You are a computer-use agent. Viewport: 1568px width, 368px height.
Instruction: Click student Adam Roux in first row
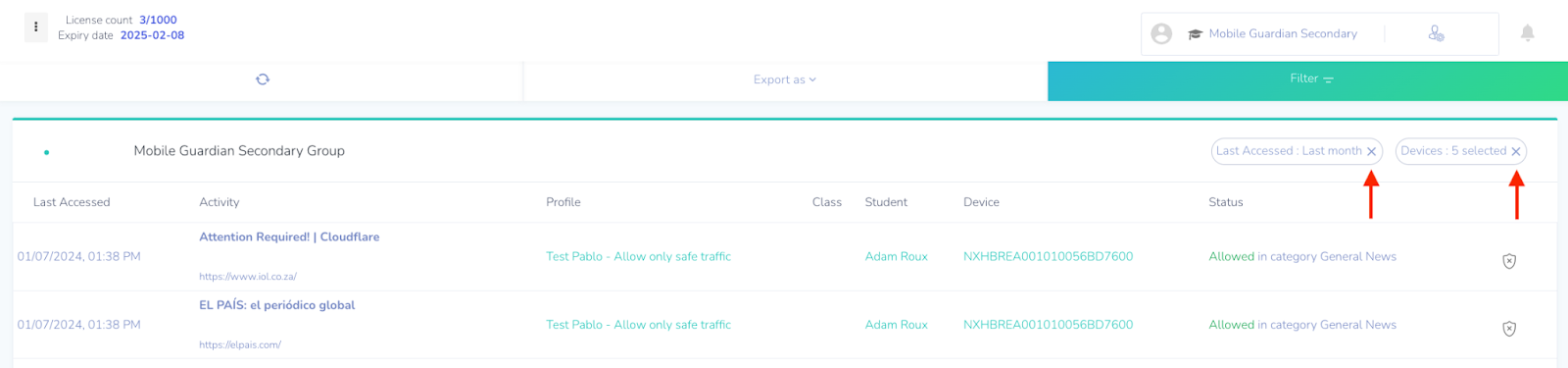[897, 256]
